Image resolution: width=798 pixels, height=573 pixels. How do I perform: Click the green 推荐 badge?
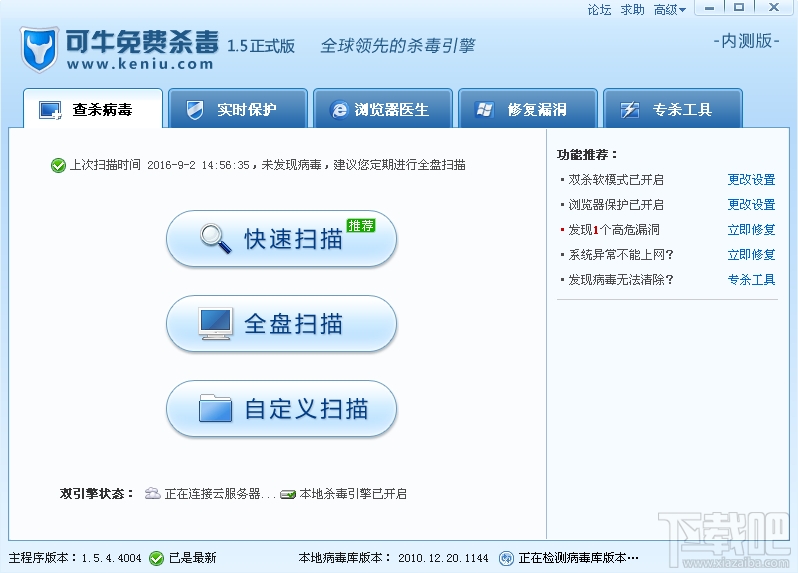[x=361, y=225]
